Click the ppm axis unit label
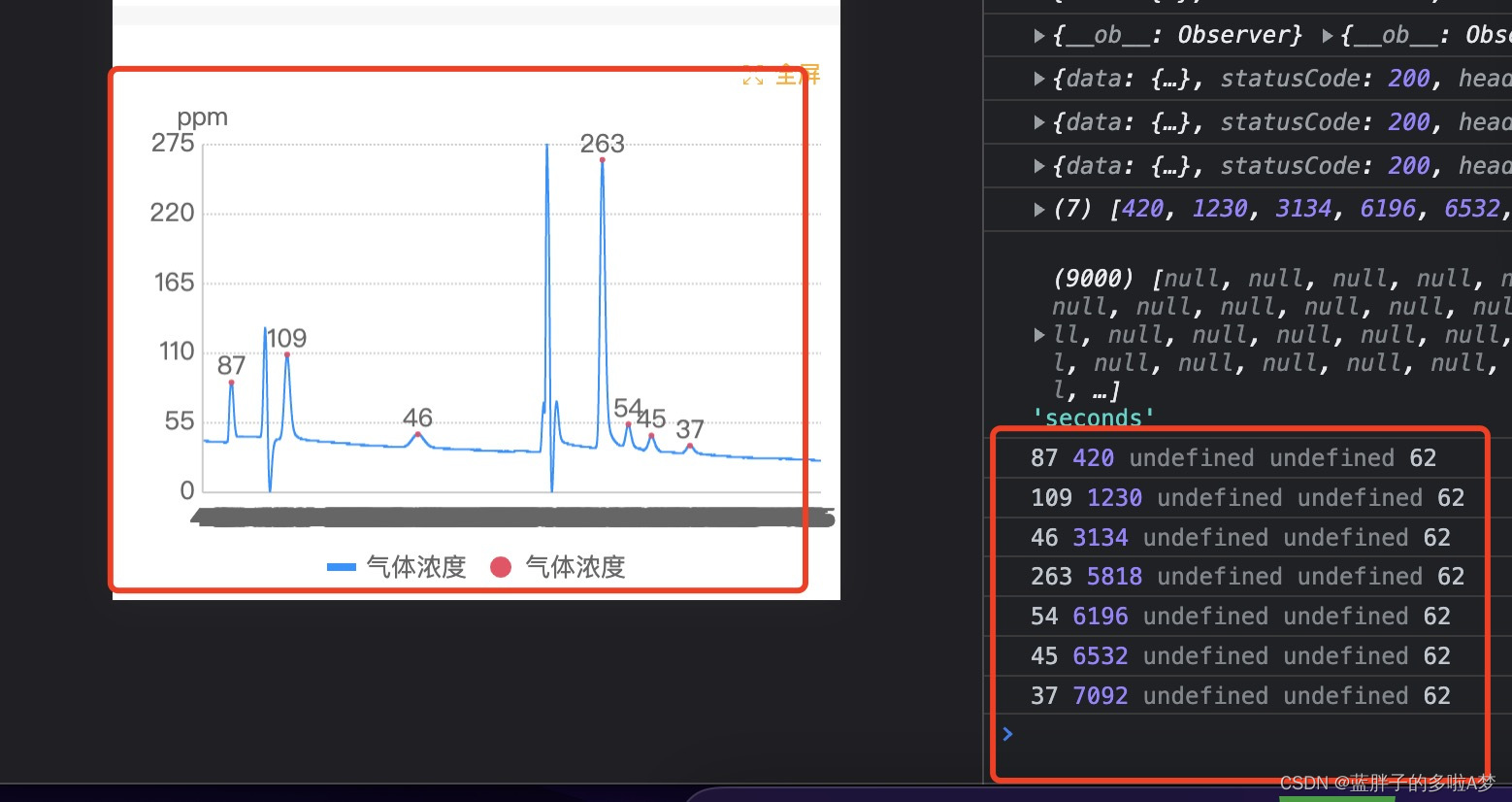This screenshot has width=1512, height=802. click(202, 117)
